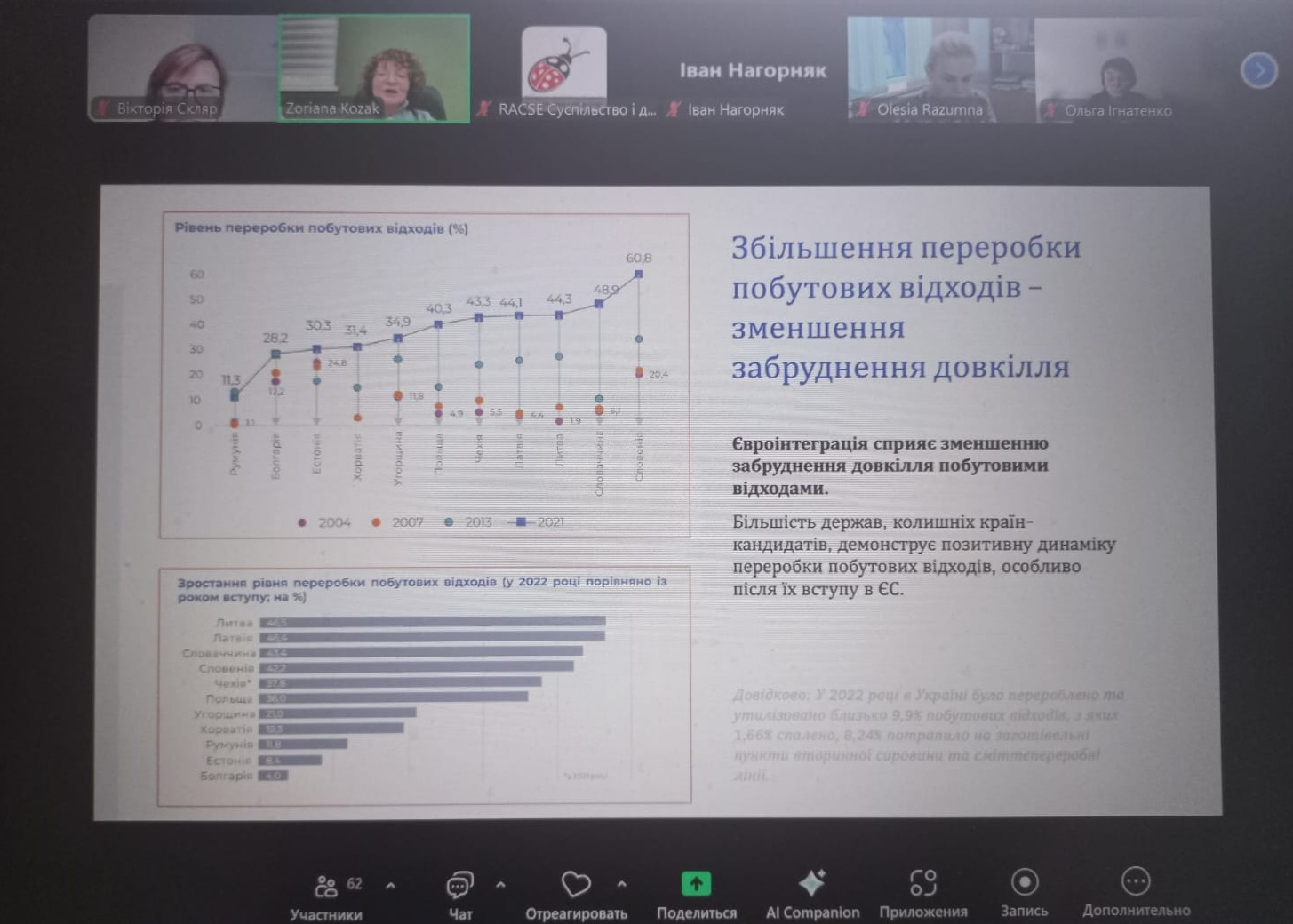Show next participants with the blue arrow
Viewport: 1293px width, 924px height.
point(1258,70)
